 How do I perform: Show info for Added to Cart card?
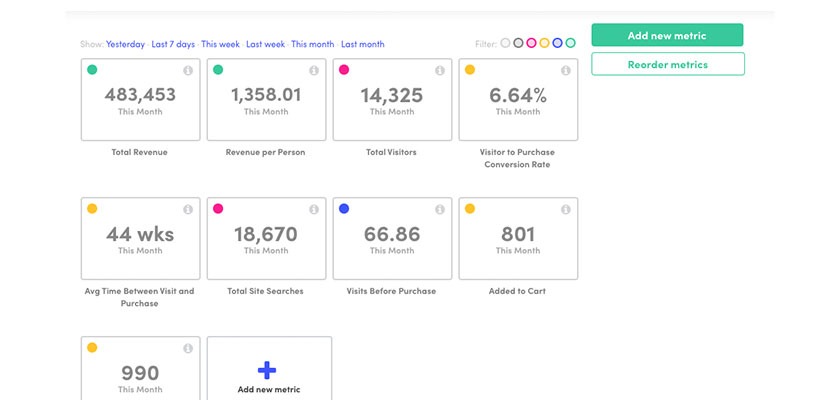pos(565,210)
